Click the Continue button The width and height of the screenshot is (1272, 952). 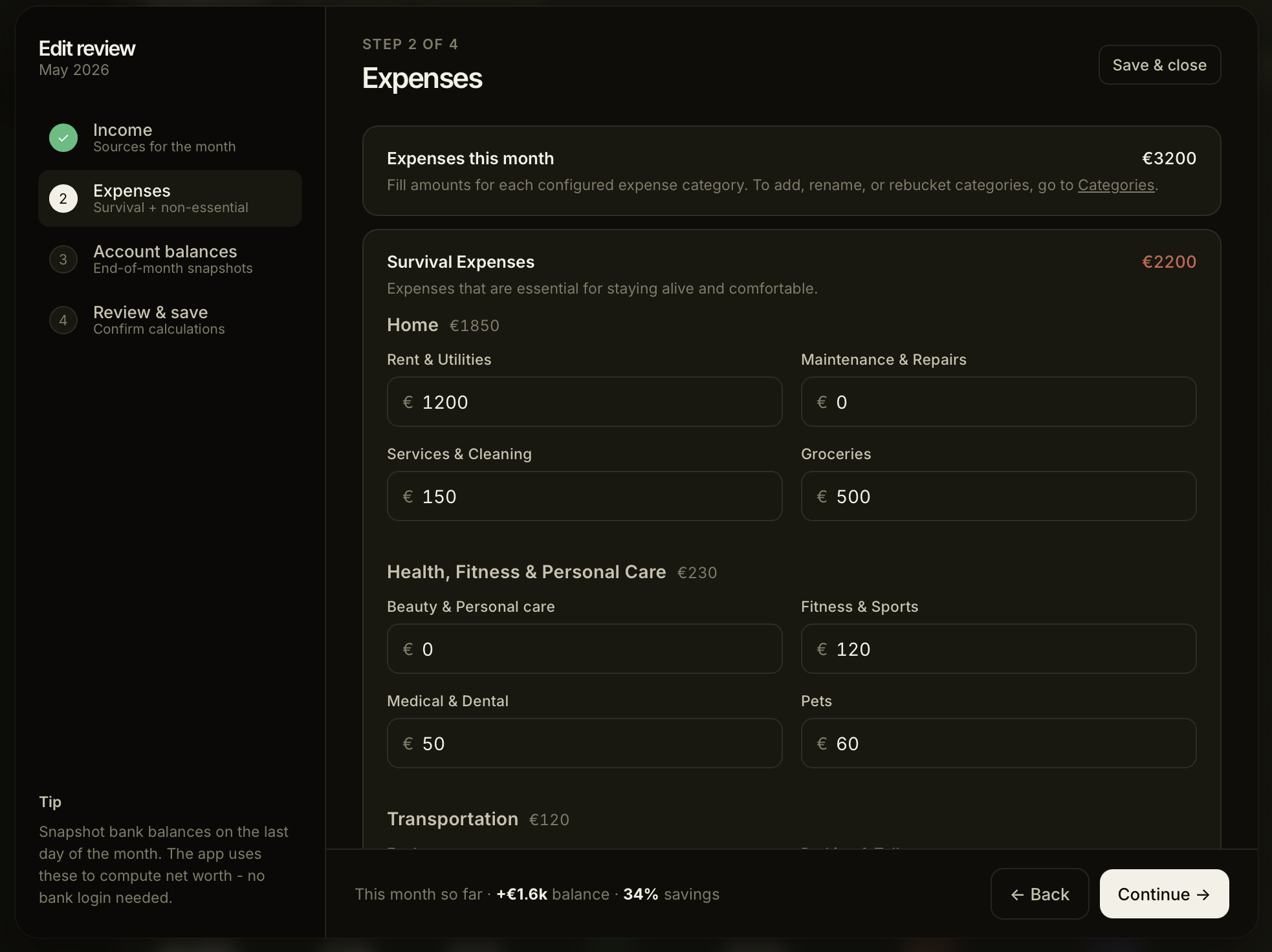[x=1164, y=894]
